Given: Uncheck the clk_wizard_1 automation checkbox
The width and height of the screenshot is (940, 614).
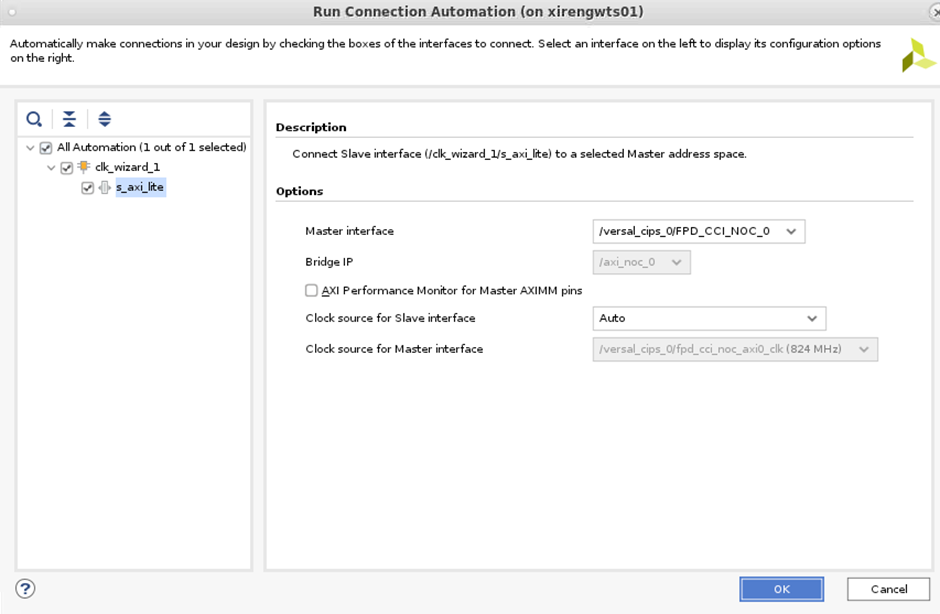Looking at the screenshot, I should 67,167.
